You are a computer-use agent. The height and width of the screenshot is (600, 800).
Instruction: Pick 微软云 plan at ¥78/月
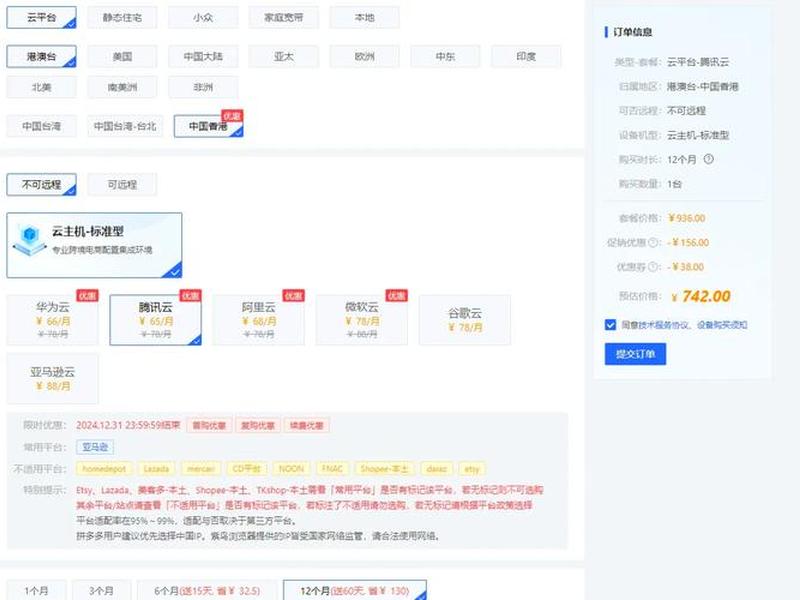pos(362,319)
